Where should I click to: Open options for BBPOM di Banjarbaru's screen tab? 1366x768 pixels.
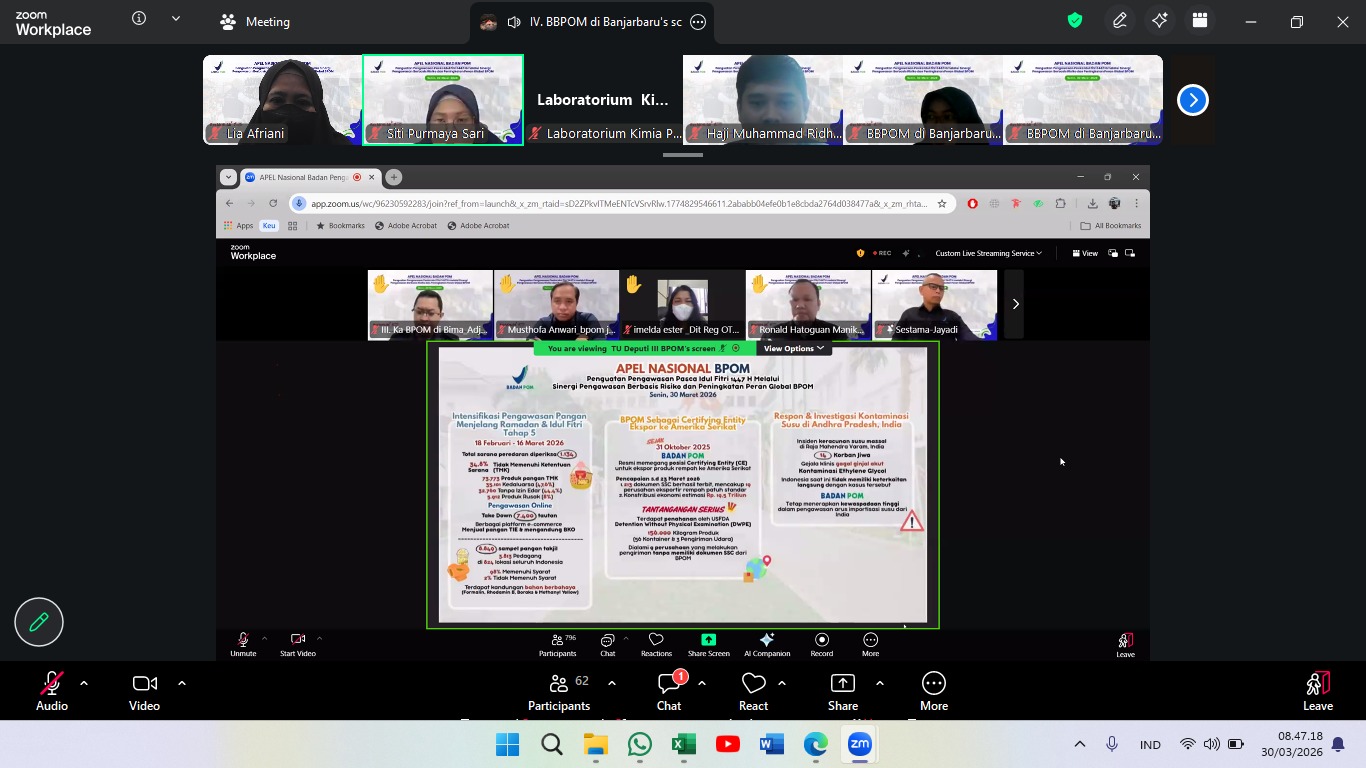point(698,22)
